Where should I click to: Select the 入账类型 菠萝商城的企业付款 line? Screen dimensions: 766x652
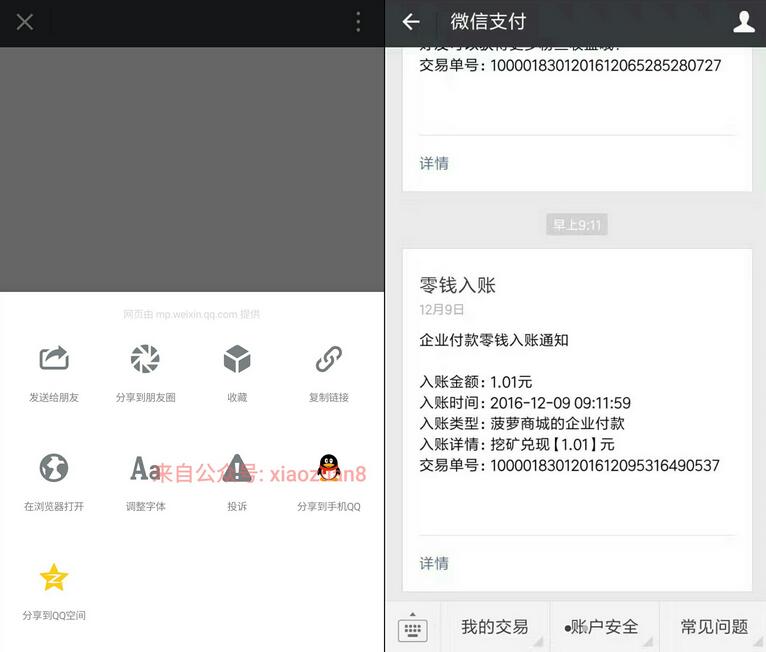pos(522,423)
